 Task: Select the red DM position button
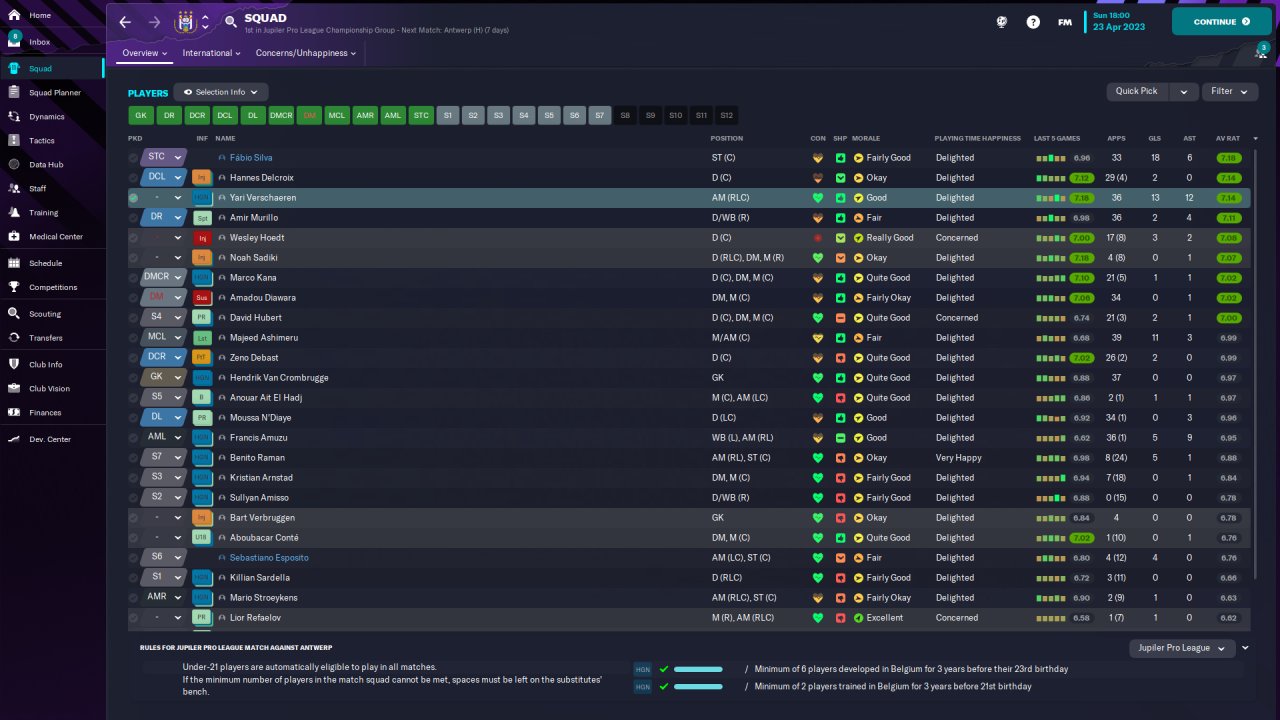tap(309, 116)
